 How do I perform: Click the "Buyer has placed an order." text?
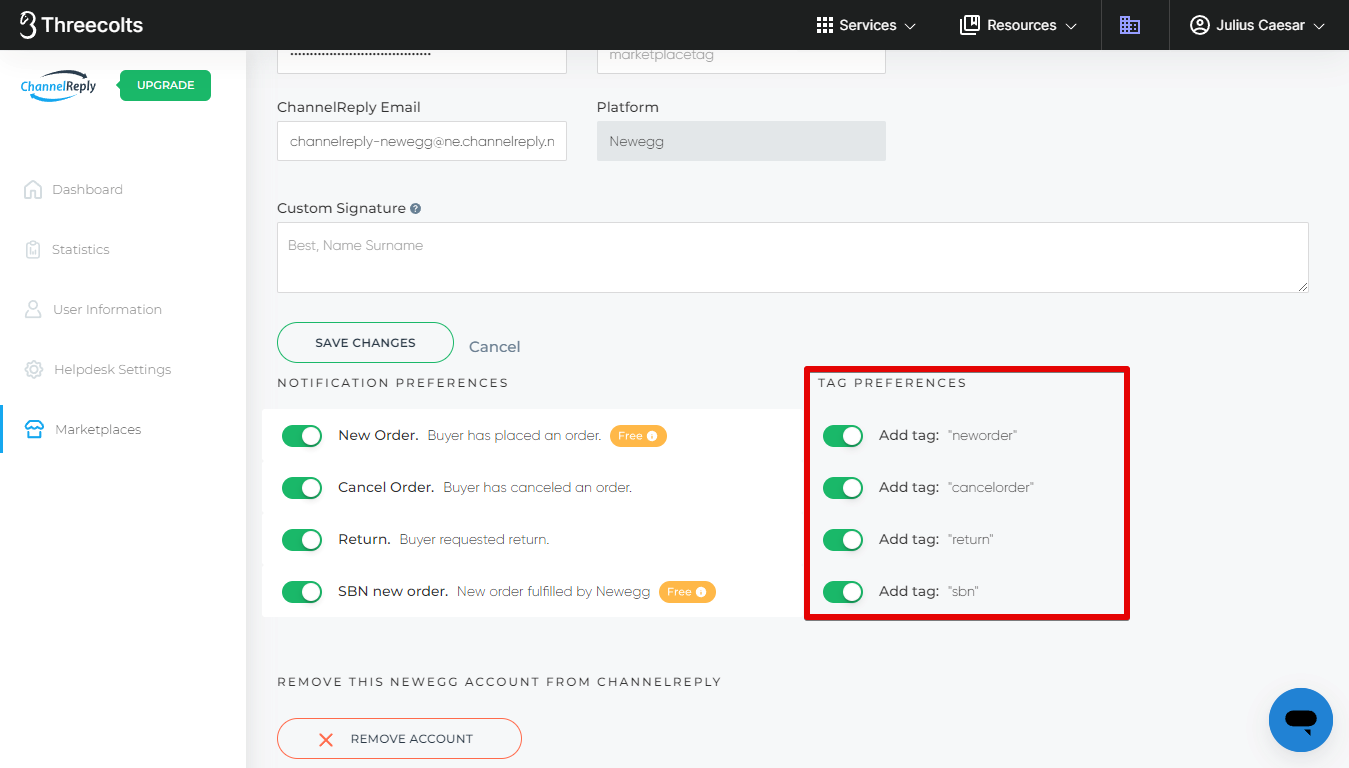point(514,436)
